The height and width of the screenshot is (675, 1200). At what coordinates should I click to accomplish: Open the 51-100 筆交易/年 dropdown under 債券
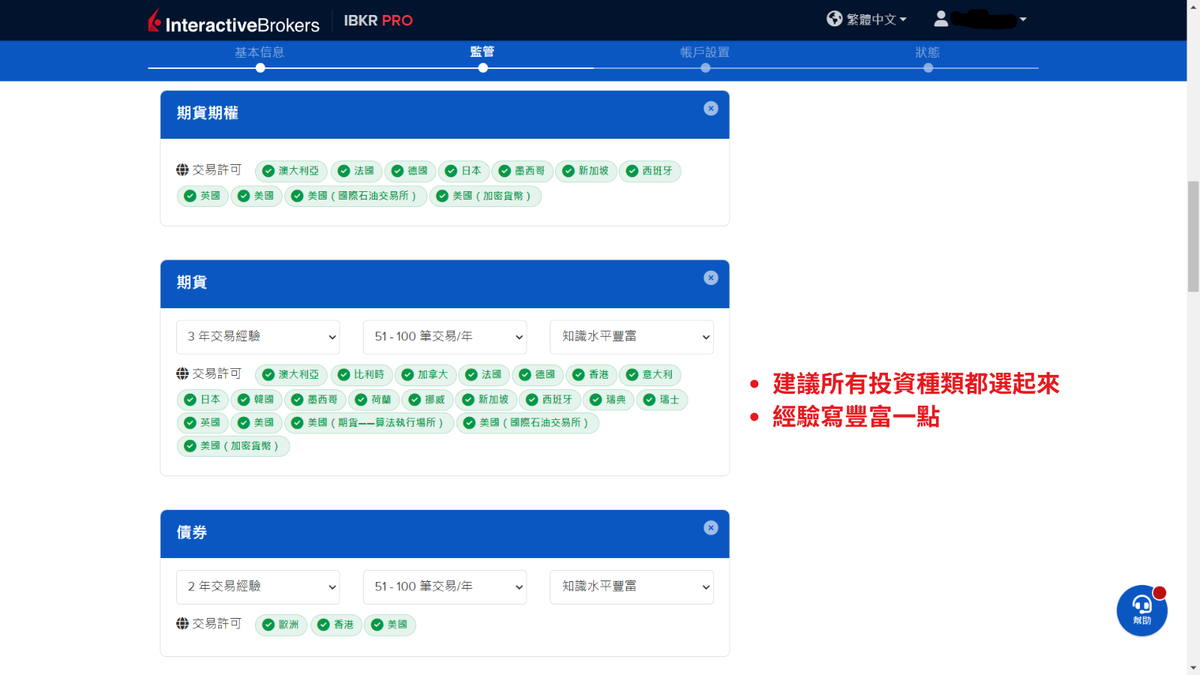444,587
